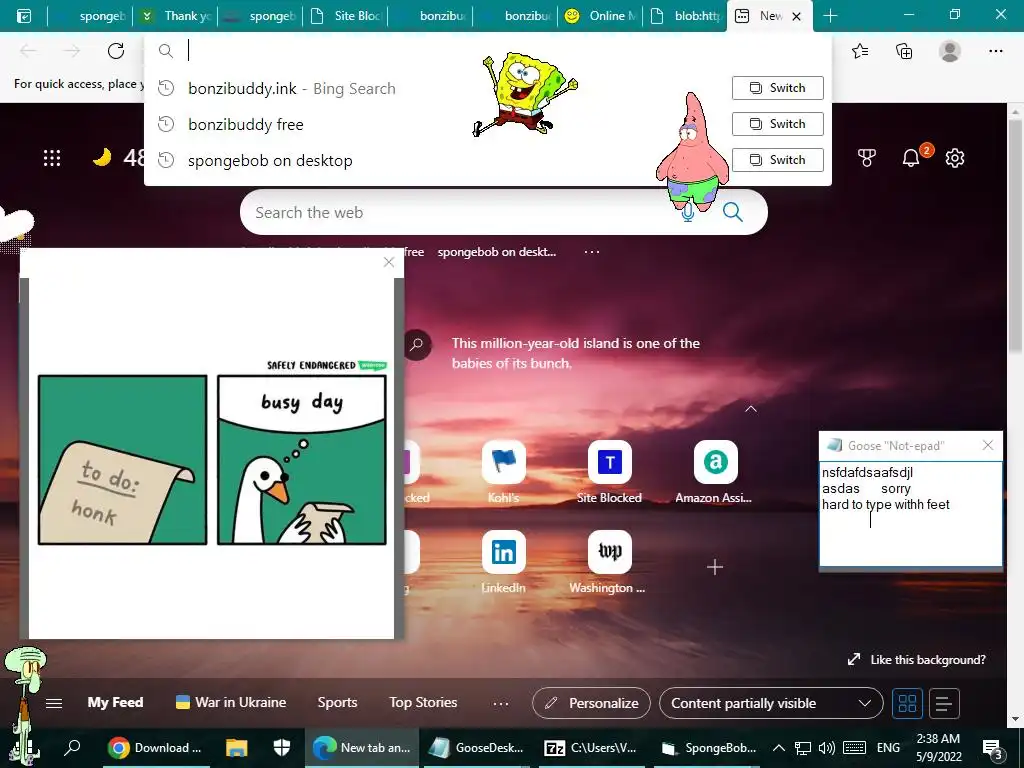
Task: Click the Personalize feed button
Action: (591, 703)
